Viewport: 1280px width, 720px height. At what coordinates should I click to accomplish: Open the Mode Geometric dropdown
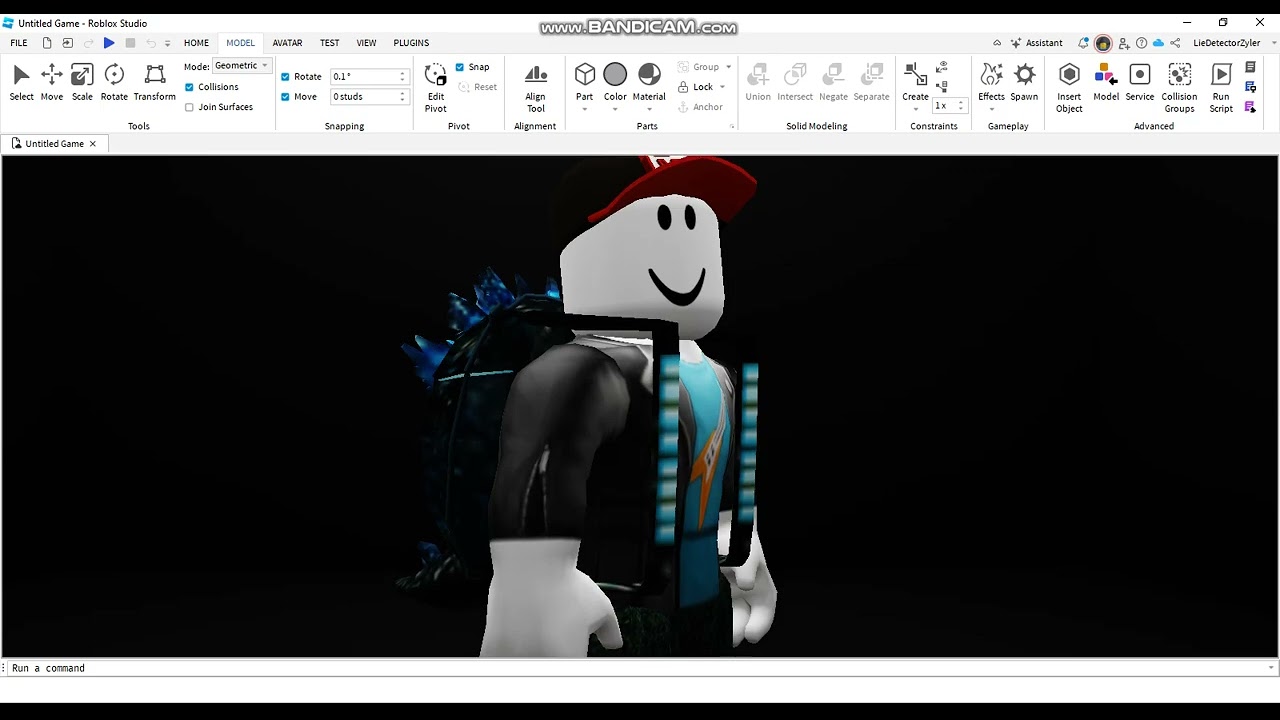[x=242, y=66]
